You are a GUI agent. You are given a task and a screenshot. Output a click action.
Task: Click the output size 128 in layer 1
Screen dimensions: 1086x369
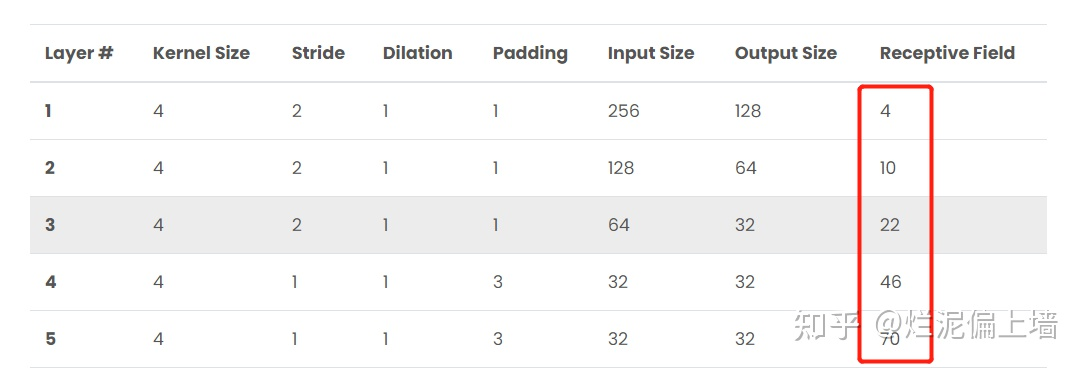(x=748, y=111)
